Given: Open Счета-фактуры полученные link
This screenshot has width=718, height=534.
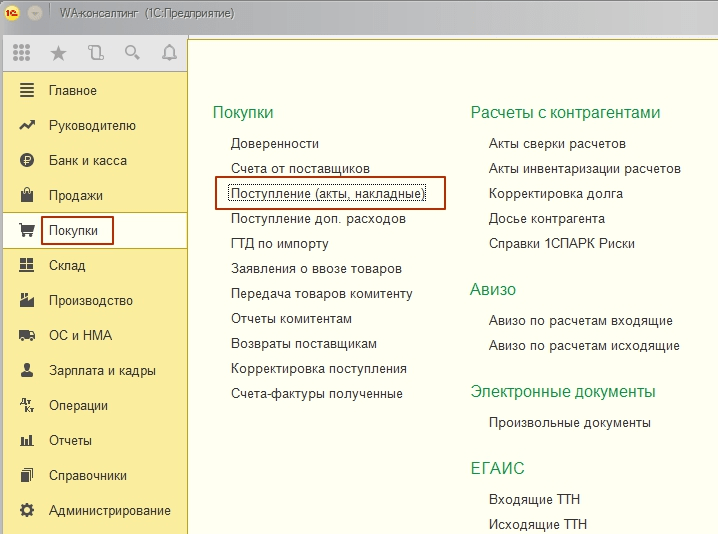Looking at the screenshot, I should [x=316, y=394].
